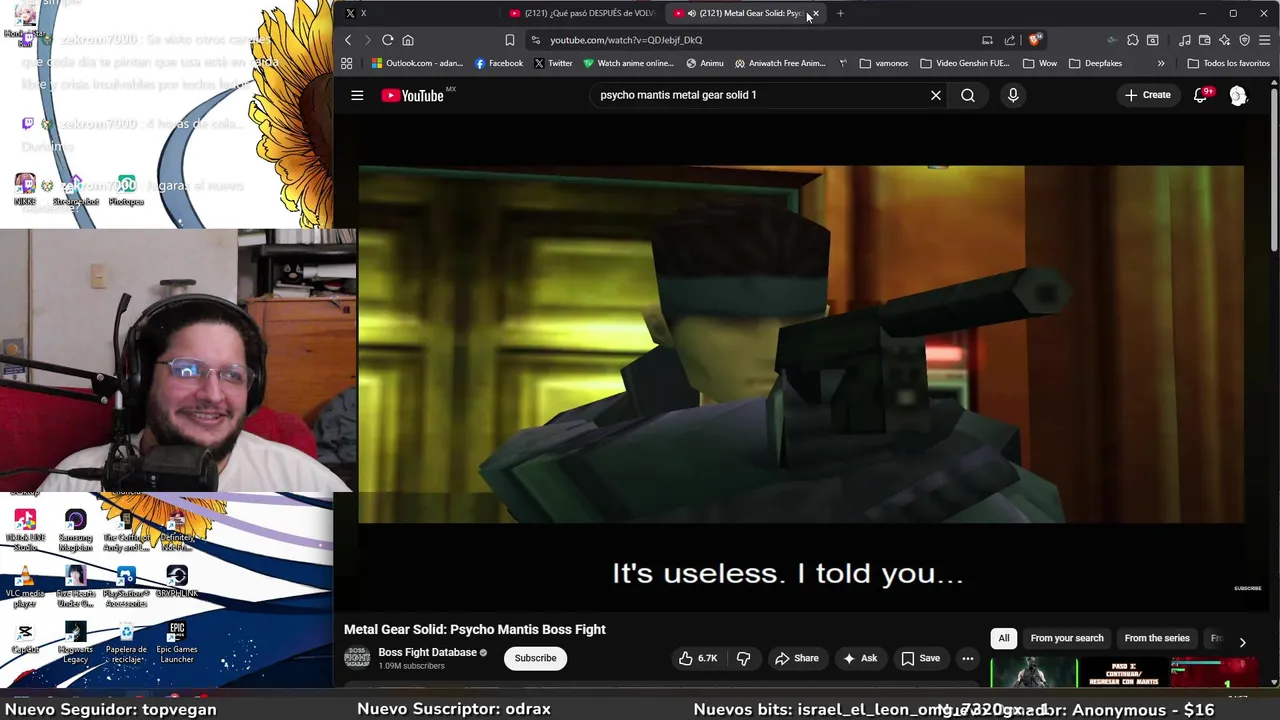Click the browser address bar URL

tap(626, 40)
